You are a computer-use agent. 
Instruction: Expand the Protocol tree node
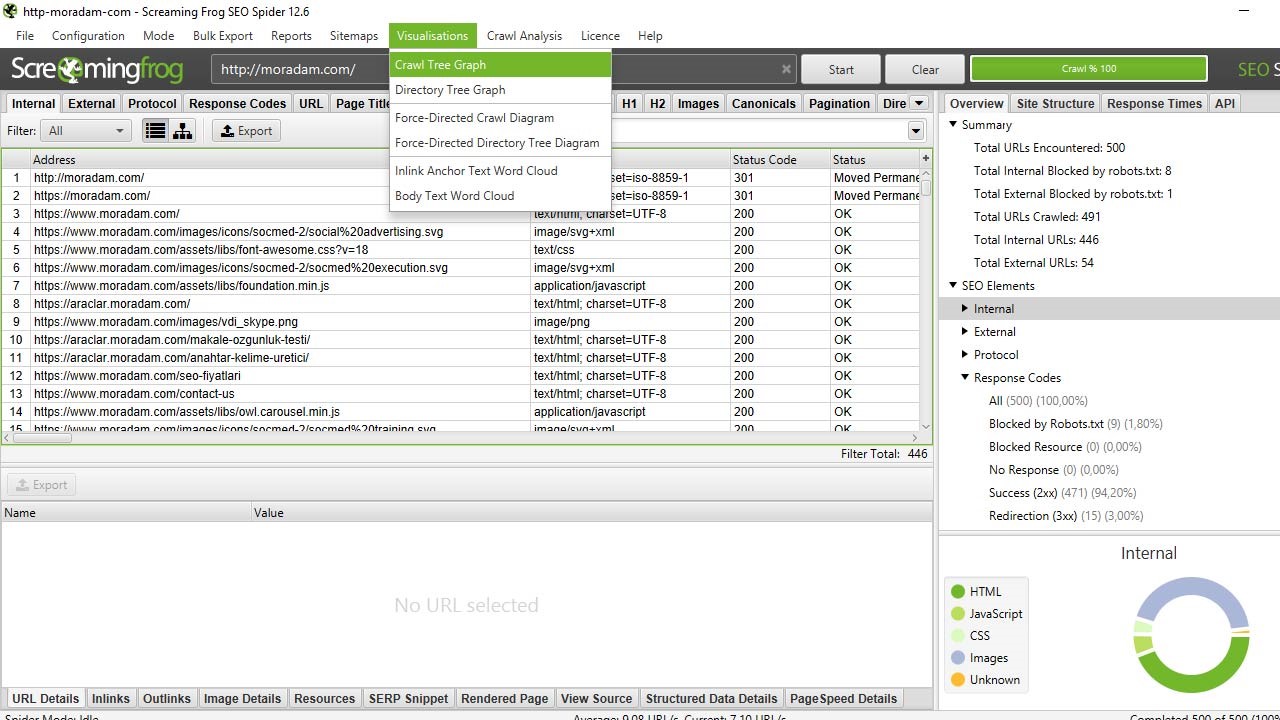(x=966, y=355)
